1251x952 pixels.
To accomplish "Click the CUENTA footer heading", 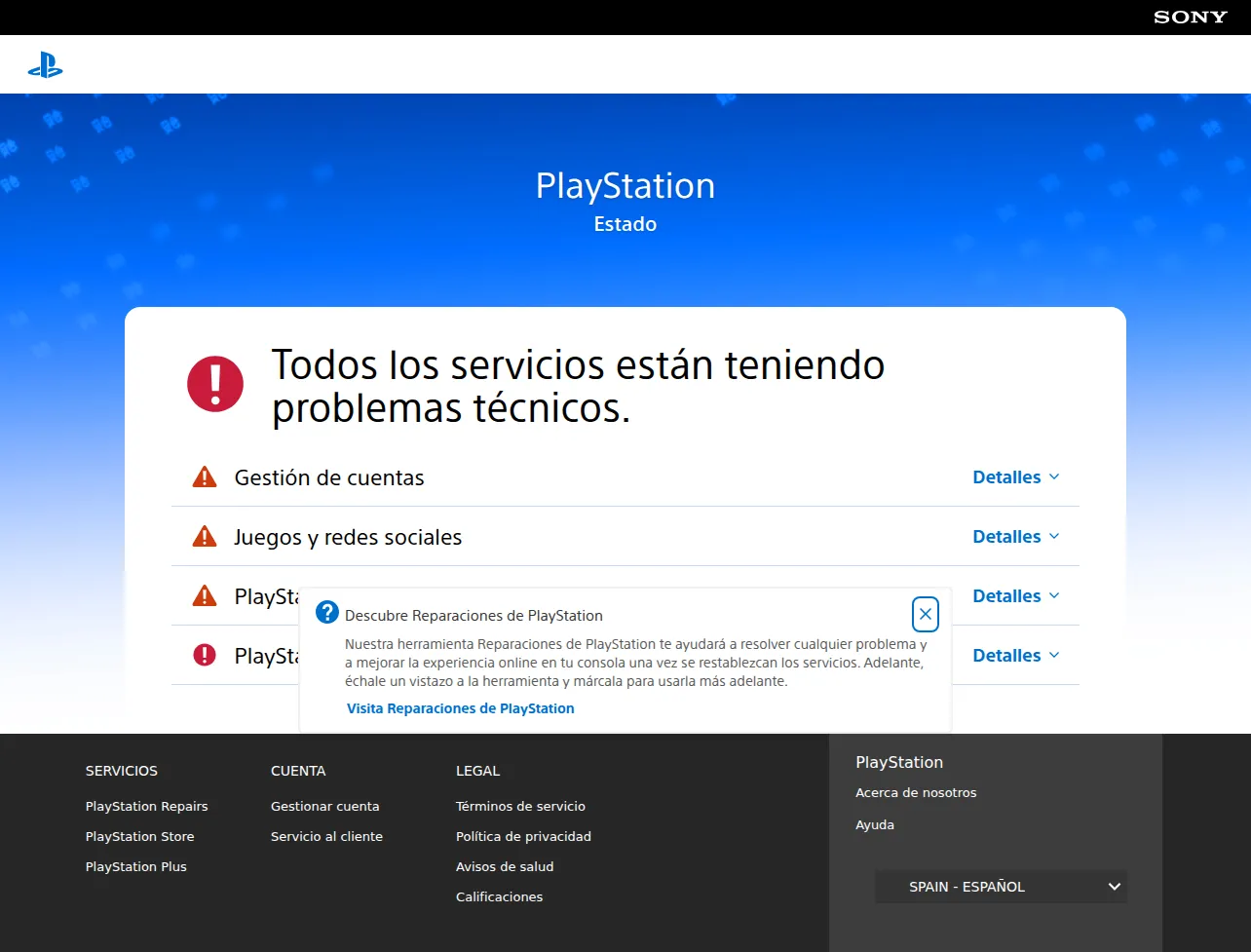I will (298, 771).
